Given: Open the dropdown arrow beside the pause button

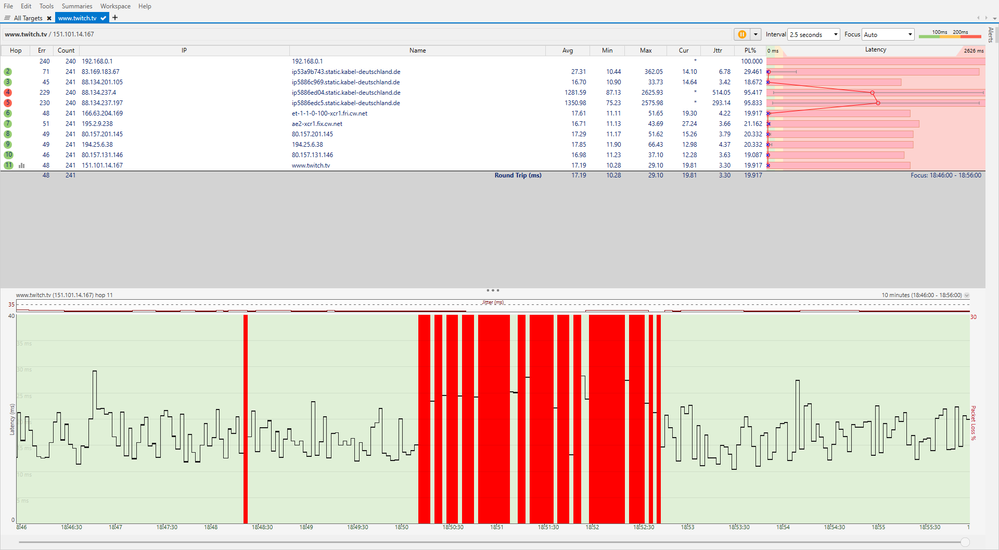Looking at the screenshot, I should coord(756,34).
